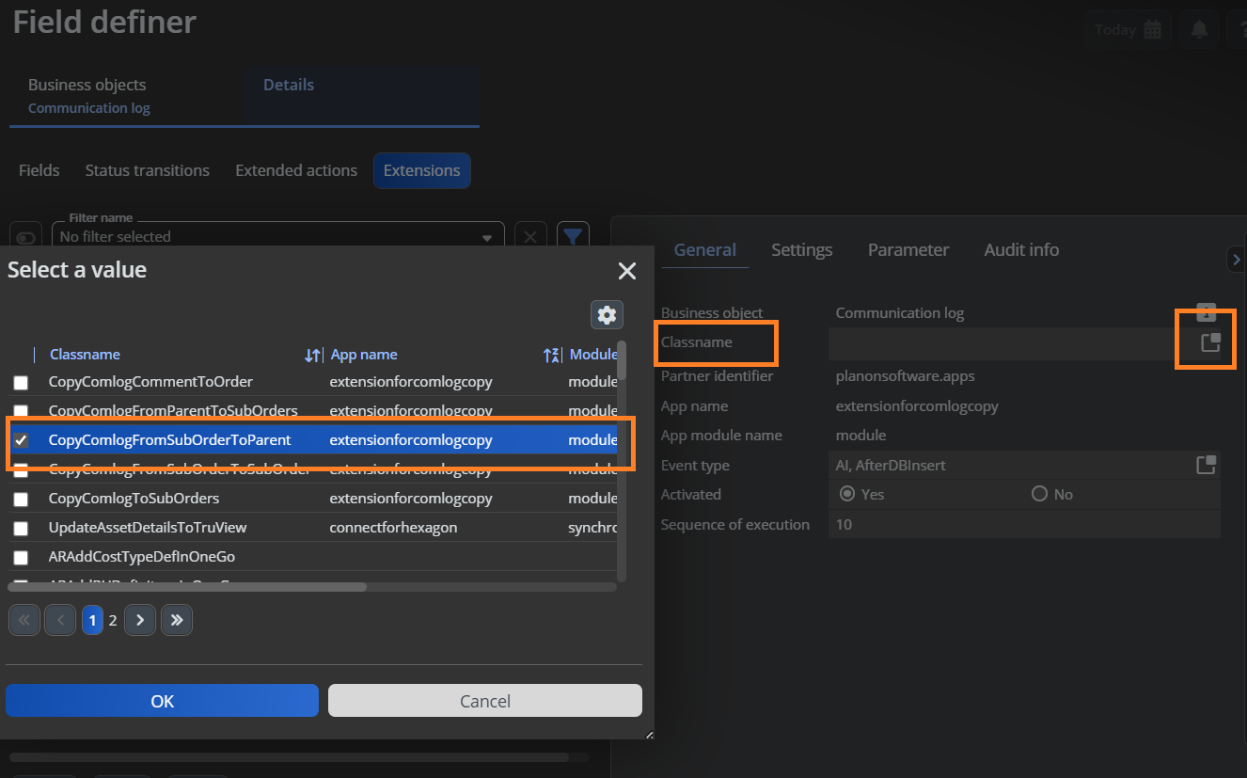Open the Details top tab

[362, 96]
